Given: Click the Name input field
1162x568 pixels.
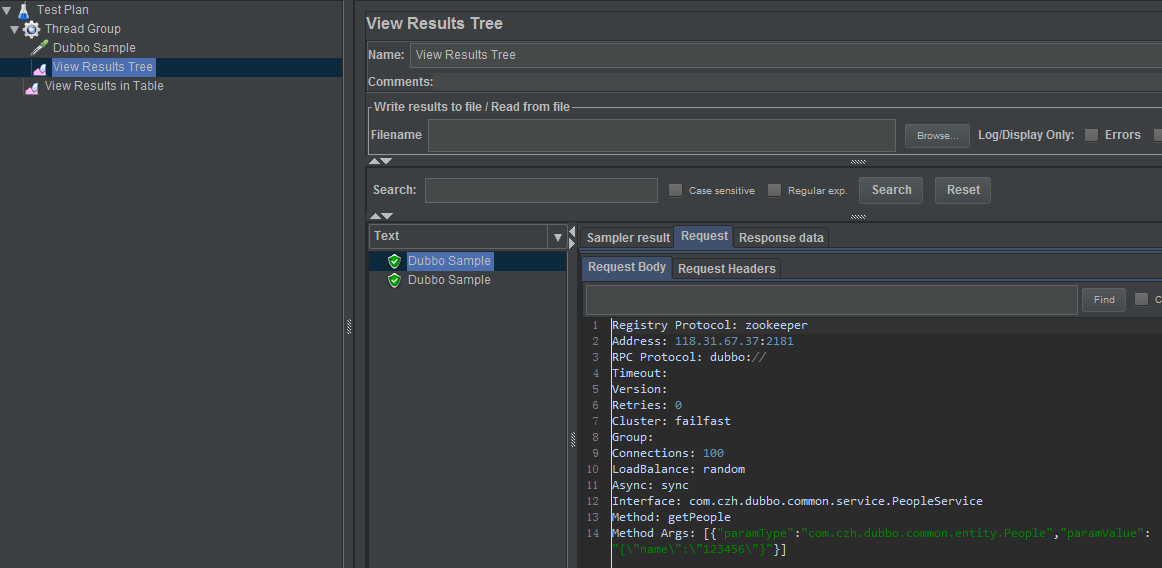Looking at the screenshot, I should (x=786, y=55).
